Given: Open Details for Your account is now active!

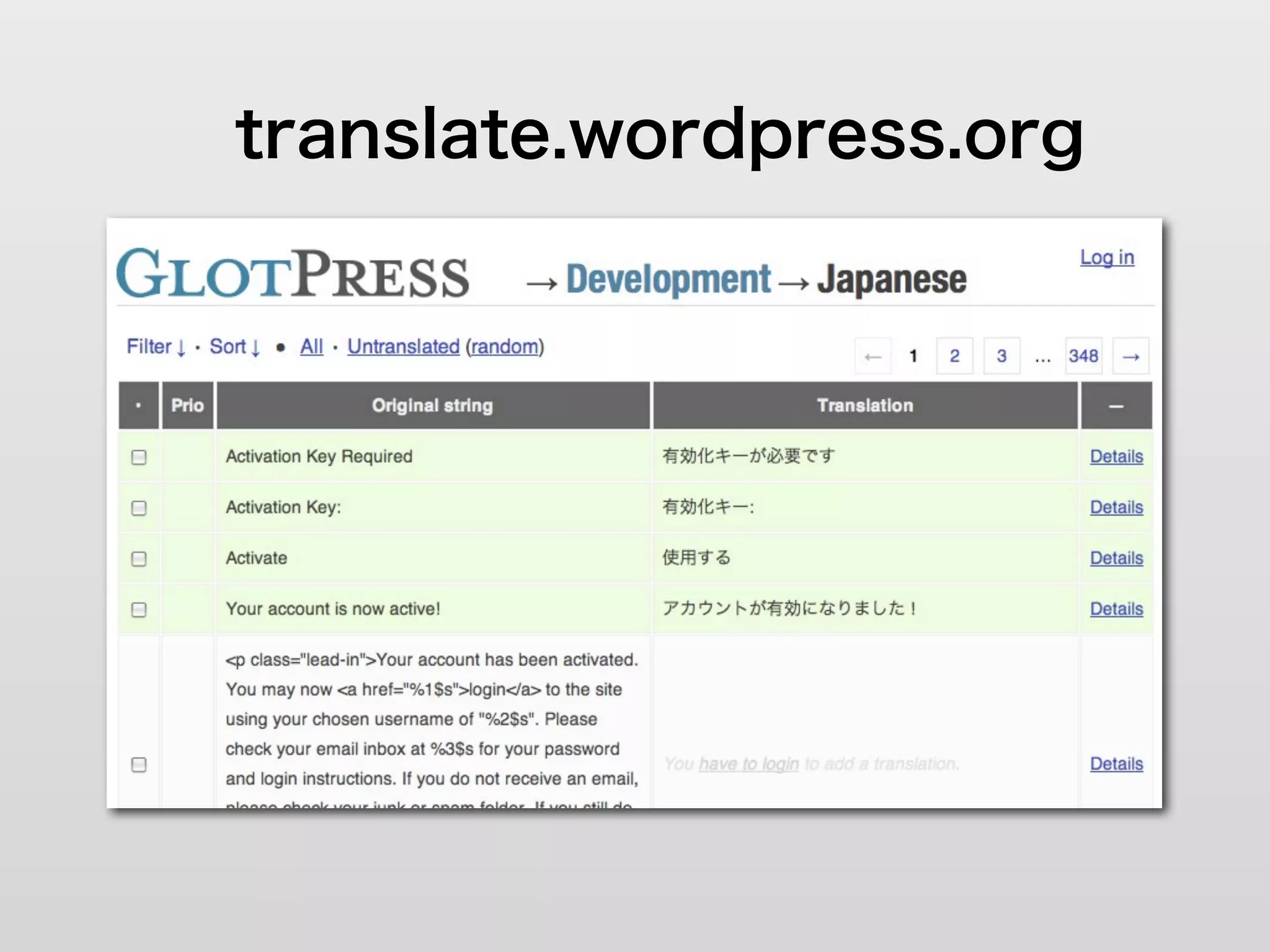Looking at the screenshot, I should click(1116, 609).
